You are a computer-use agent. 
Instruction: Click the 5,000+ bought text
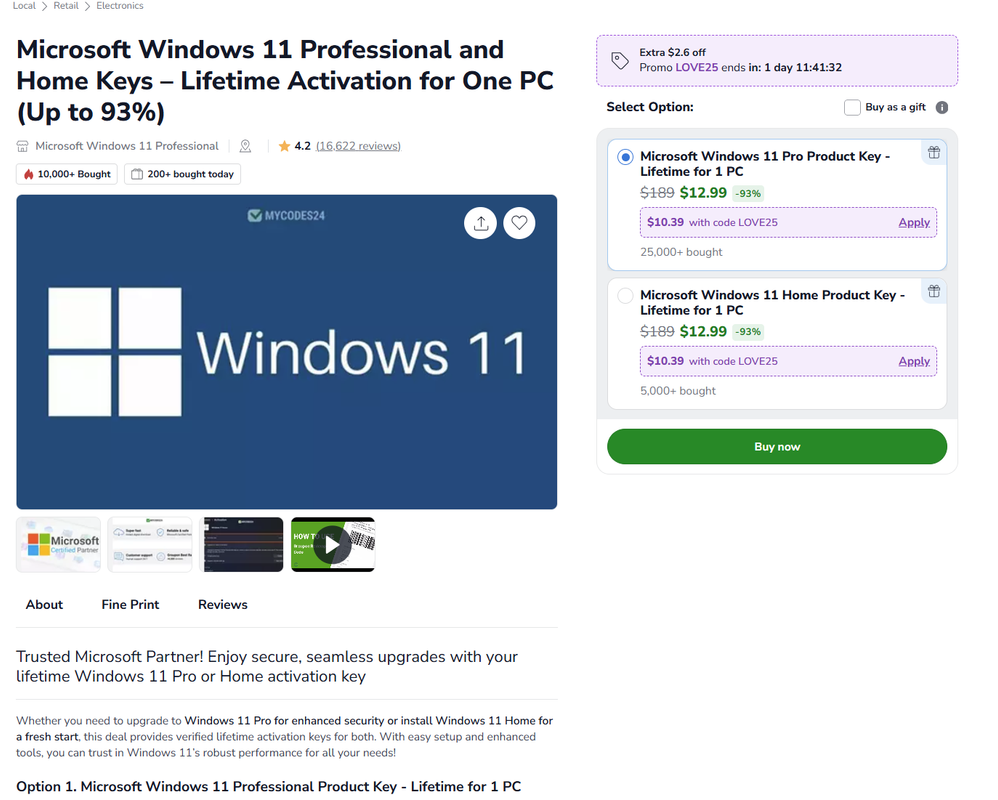point(678,391)
